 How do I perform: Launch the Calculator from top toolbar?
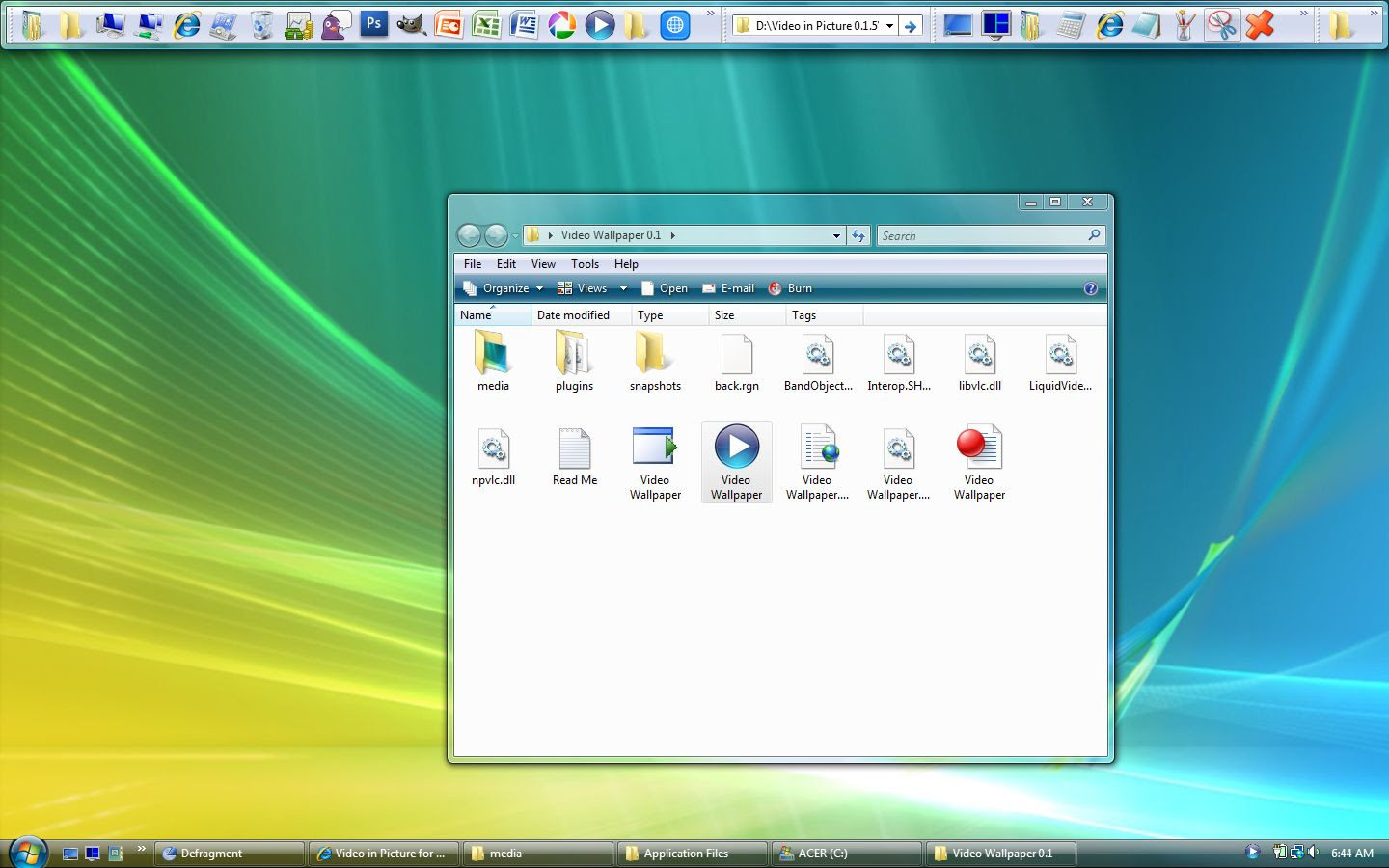tap(1070, 25)
